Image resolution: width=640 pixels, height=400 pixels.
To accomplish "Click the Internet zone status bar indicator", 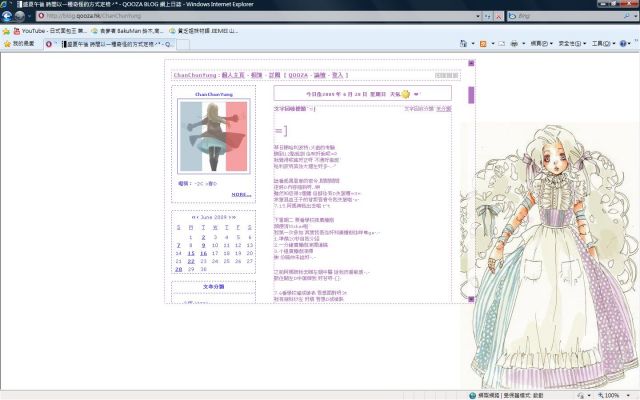I will [506, 396].
